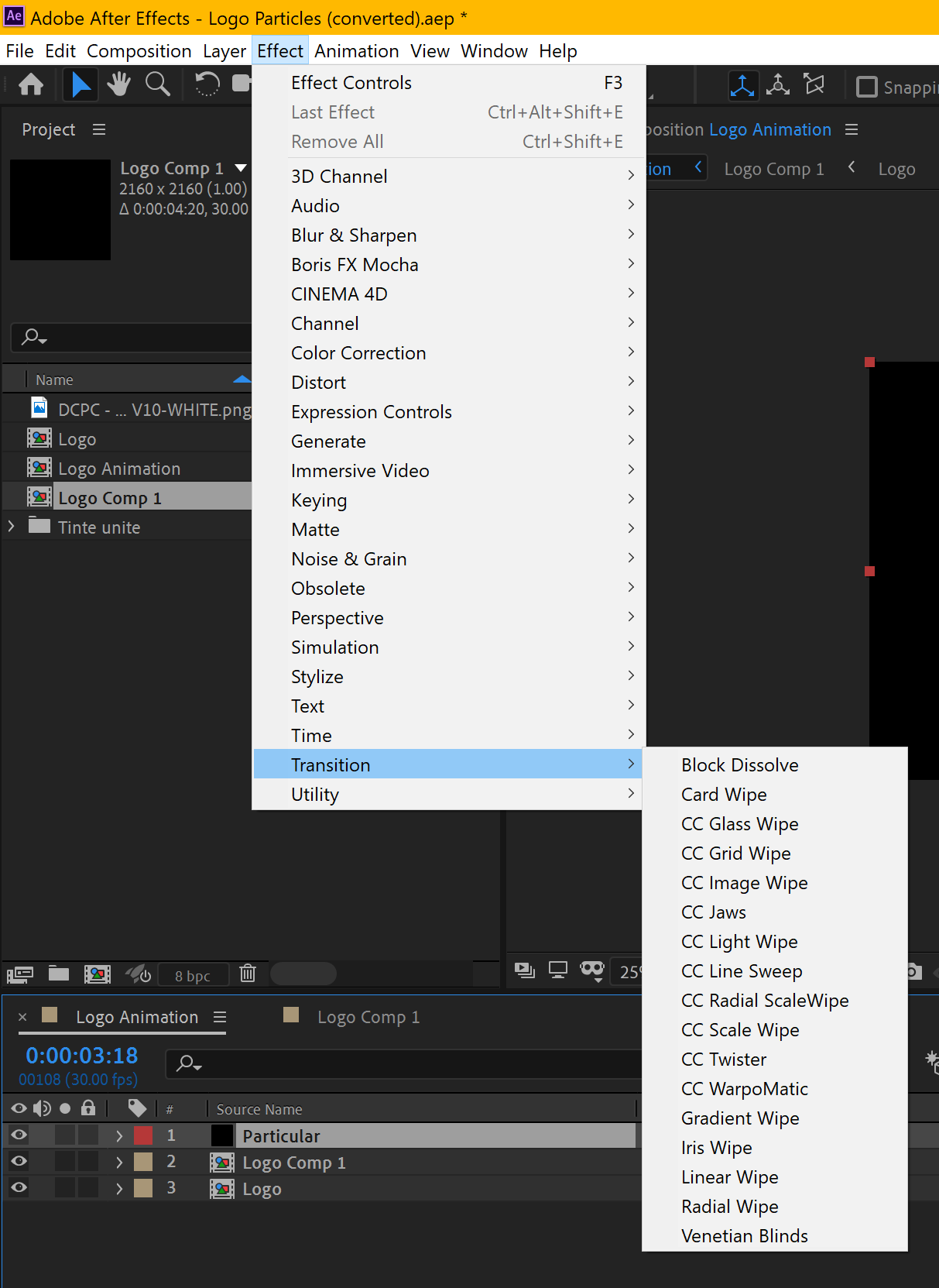Toggle lock switch for Particular layer

click(88, 1135)
